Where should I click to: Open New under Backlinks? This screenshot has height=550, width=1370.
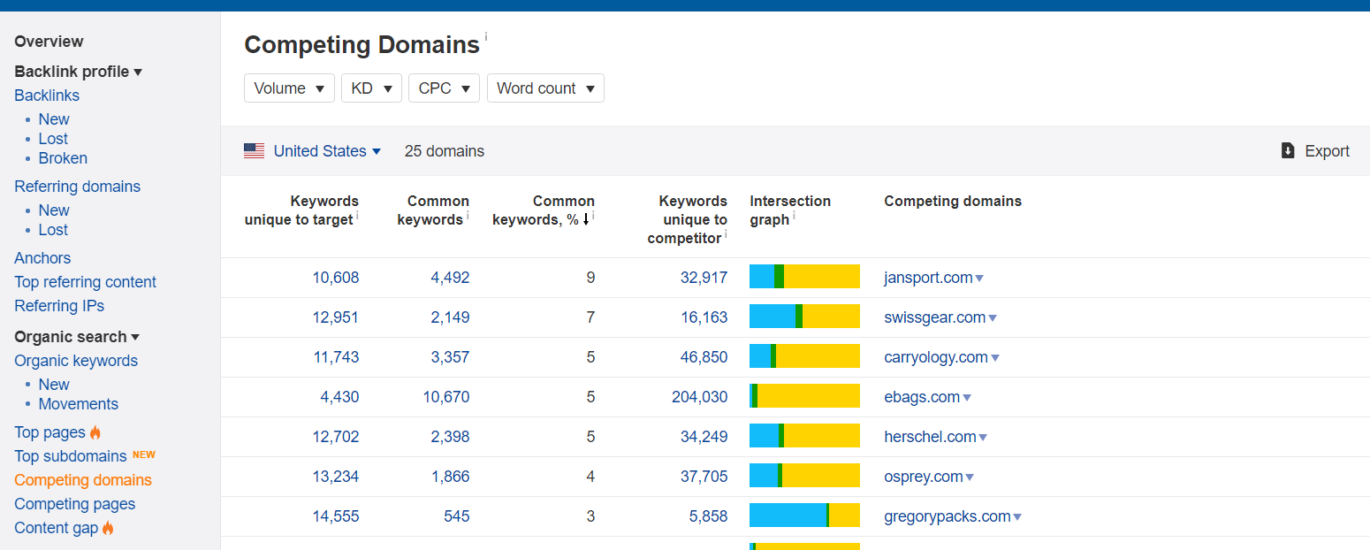click(54, 119)
